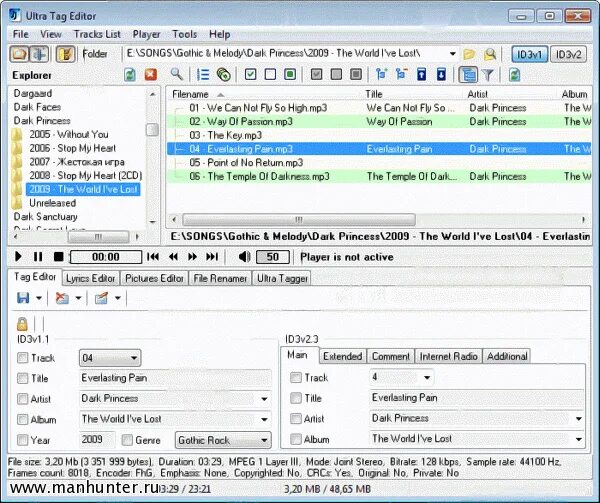Check the ID3v2.3 Artist checkbox
This screenshot has height=503, width=600.
point(295,418)
